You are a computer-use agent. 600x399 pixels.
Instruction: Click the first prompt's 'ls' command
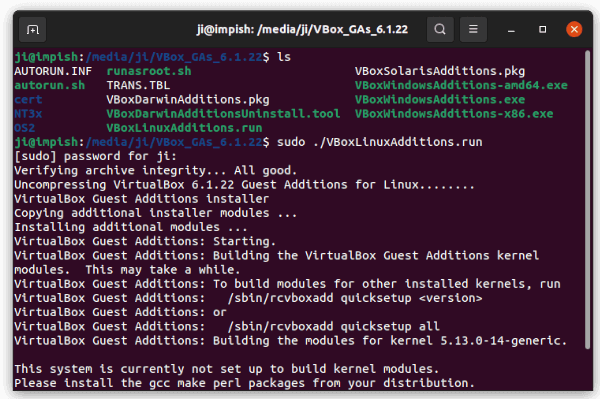pos(284,57)
